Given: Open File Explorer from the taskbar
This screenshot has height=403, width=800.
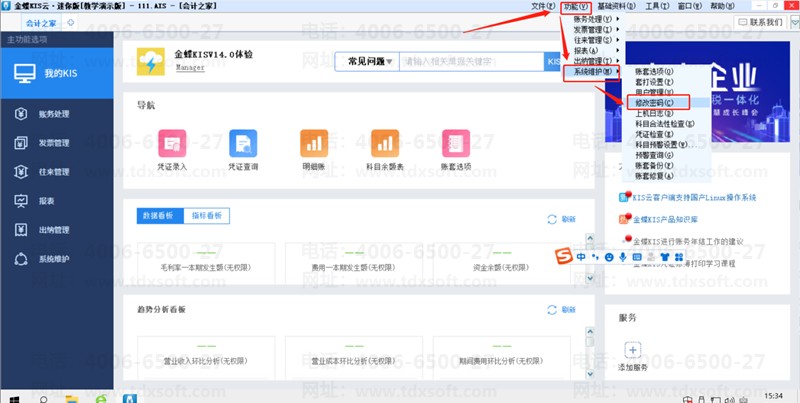Looking at the screenshot, I should pos(72,398).
